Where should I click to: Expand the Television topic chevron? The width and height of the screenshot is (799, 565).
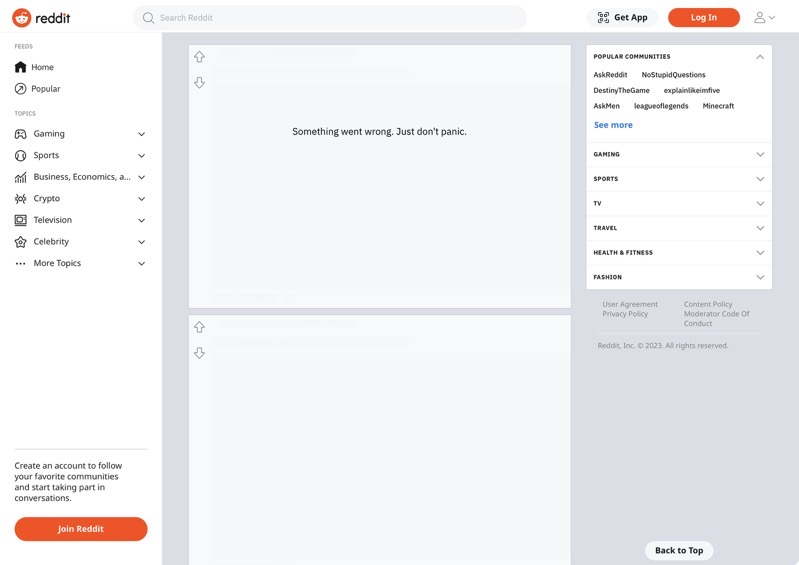(x=142, y=220)
